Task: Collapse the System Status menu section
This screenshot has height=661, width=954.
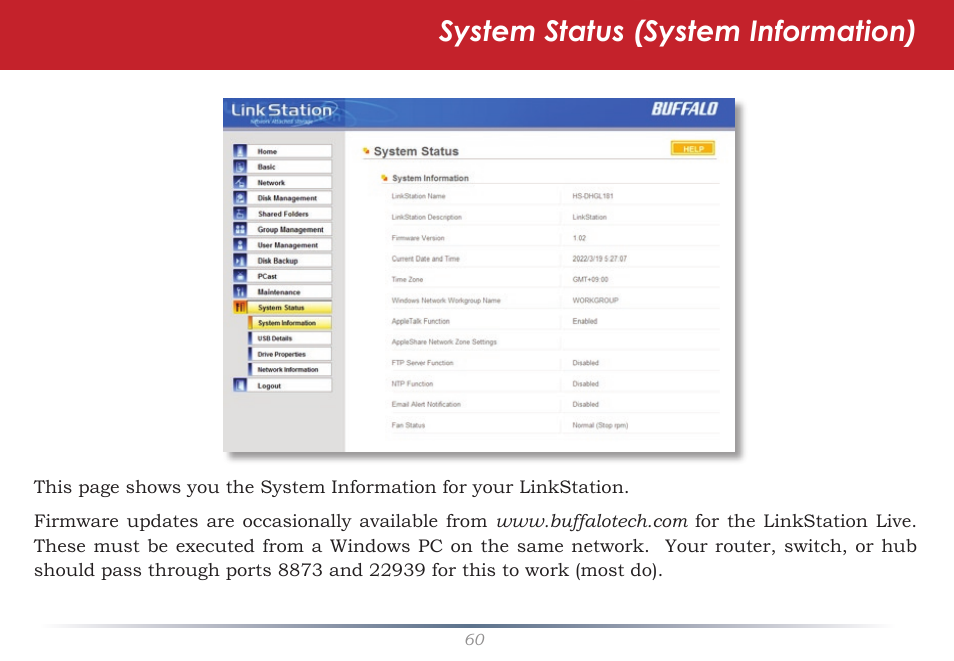Action: 290,307
